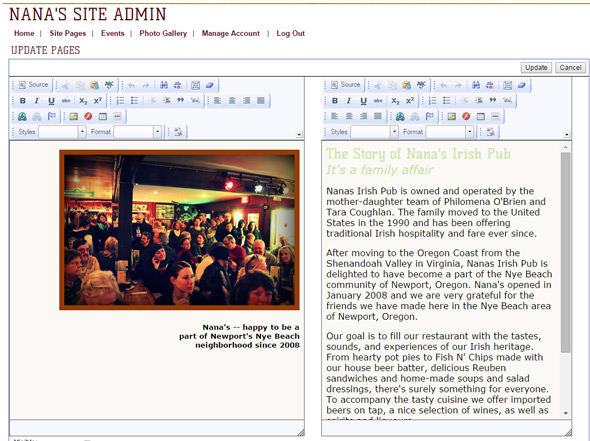Click the Update button
This screenshot has height=441, width=590.
(x=536, y=68)
